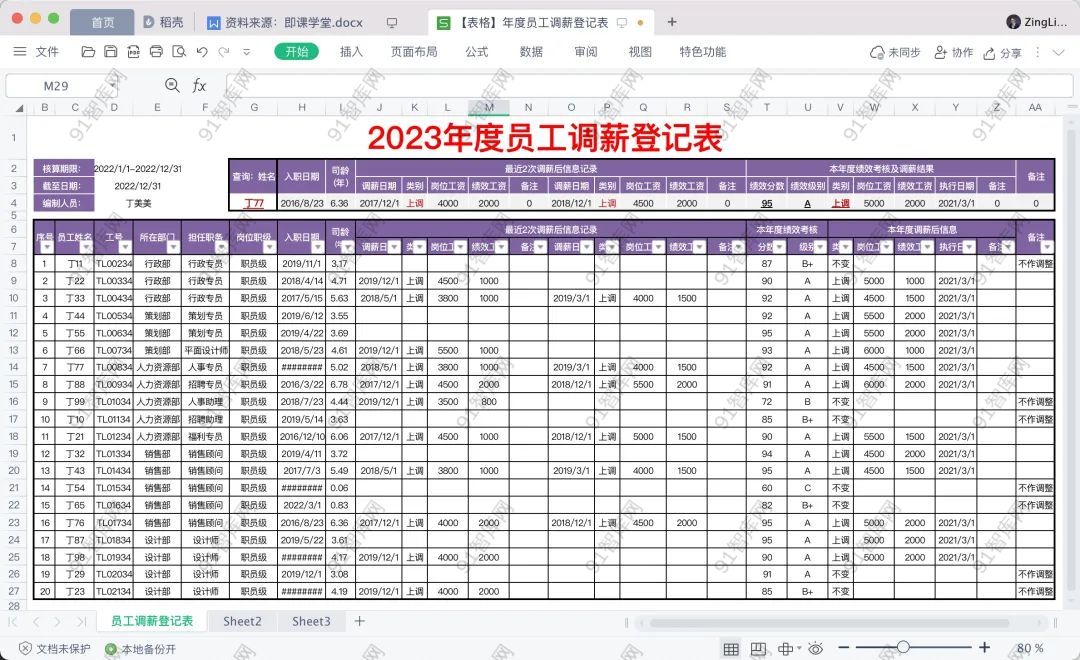This screenshot has width=1080, height=660.
Task: Click the zoom magnifier icon beside name box
Action: (172, 86)
